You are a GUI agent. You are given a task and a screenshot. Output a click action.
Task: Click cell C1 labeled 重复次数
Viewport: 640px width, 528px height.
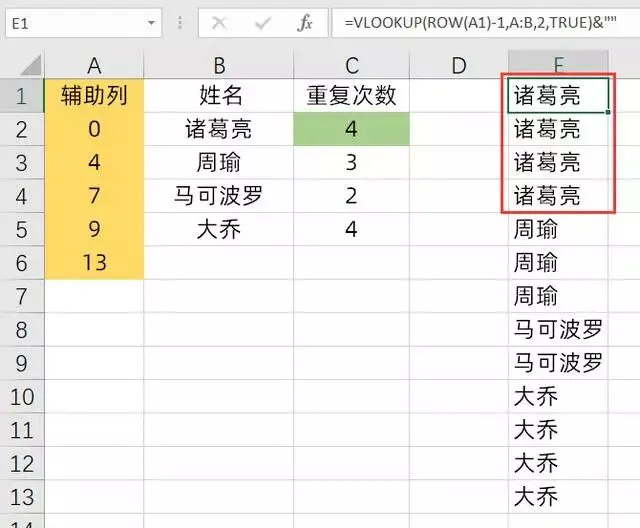351,95
